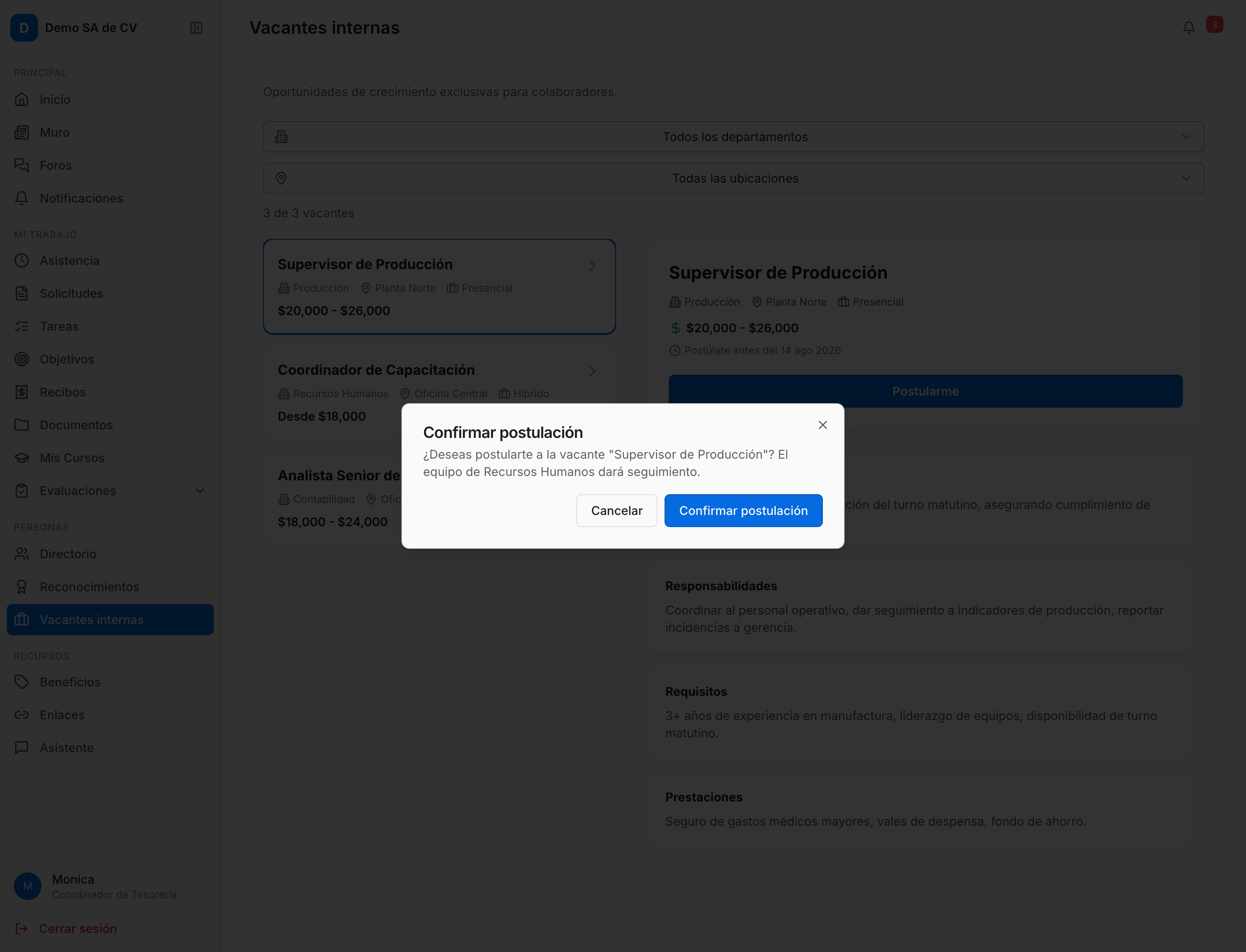Close the Confirmar postulación dialog with X
This screenshot has height=952, width=1246.
point(822,425)
